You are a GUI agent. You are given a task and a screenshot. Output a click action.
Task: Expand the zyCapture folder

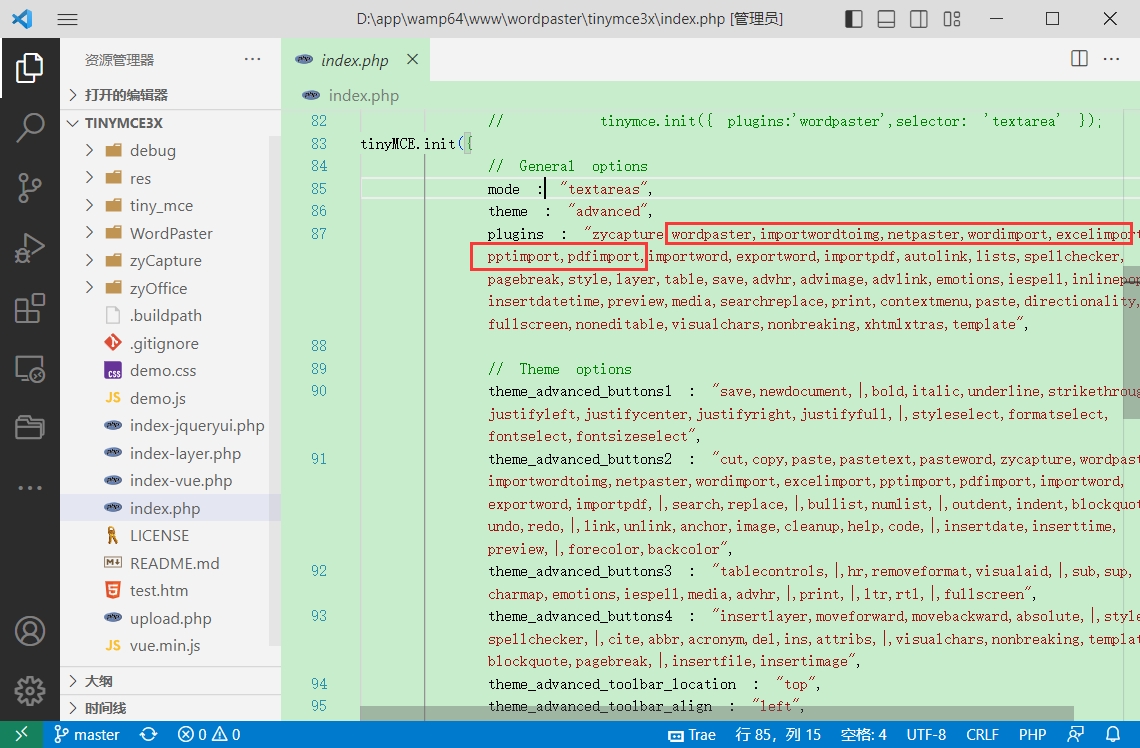coord(165,261)
